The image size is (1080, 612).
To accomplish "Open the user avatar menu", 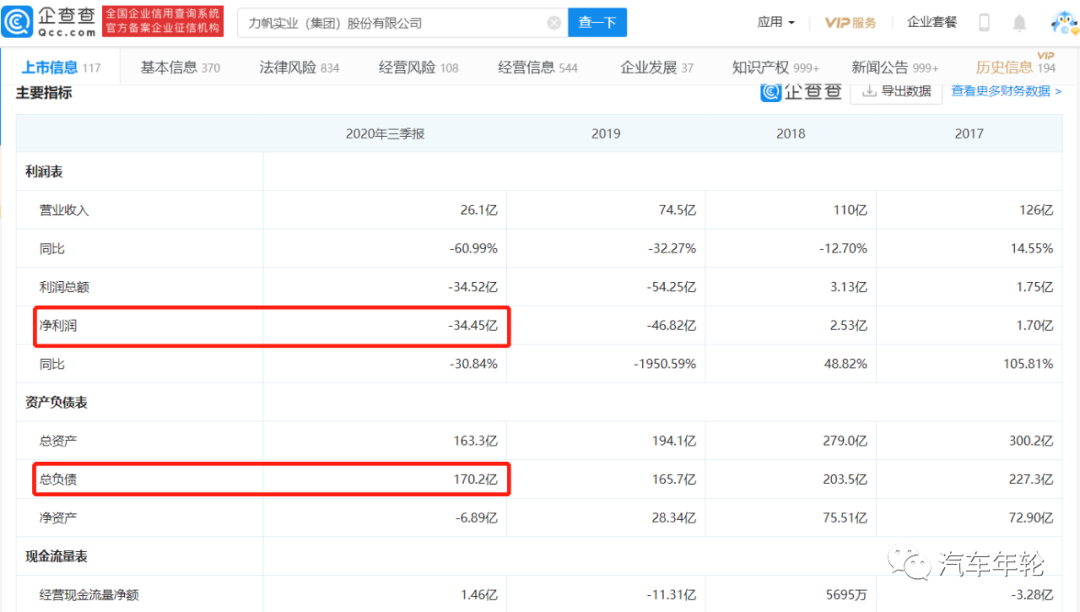I will point(1065,22).
